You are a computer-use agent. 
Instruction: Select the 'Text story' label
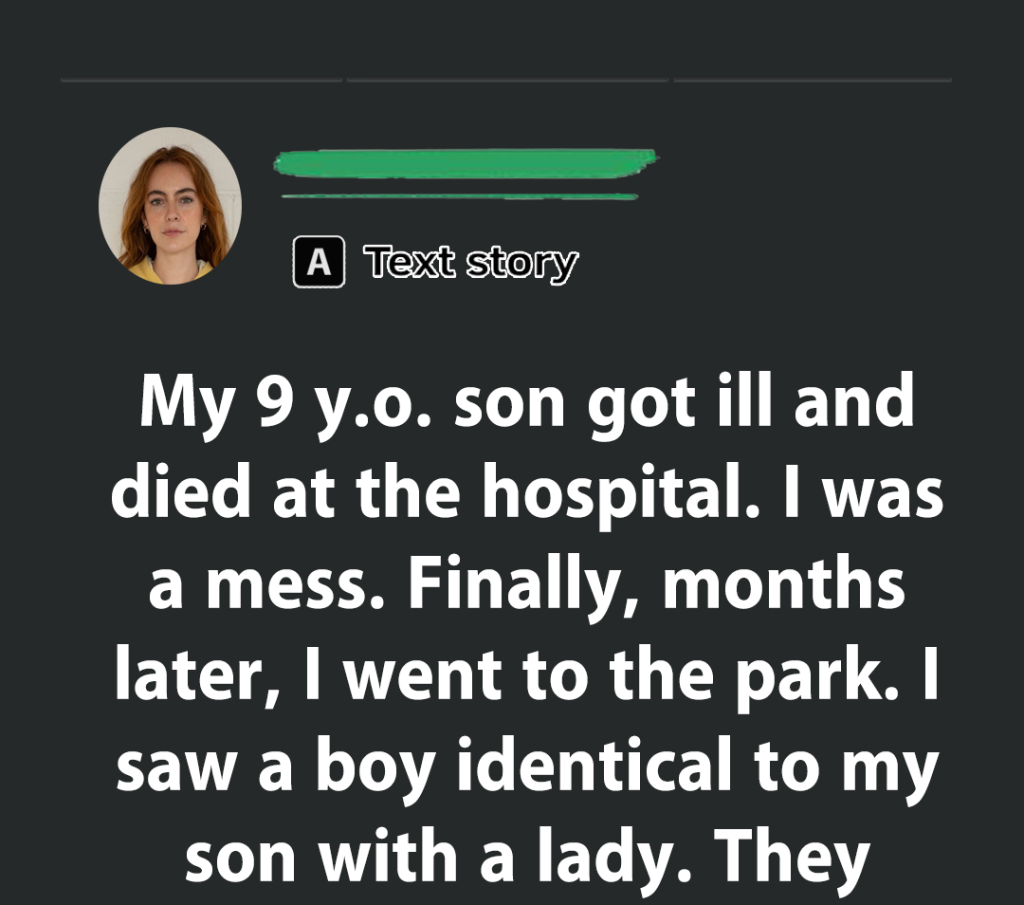[x=471, y=263]
